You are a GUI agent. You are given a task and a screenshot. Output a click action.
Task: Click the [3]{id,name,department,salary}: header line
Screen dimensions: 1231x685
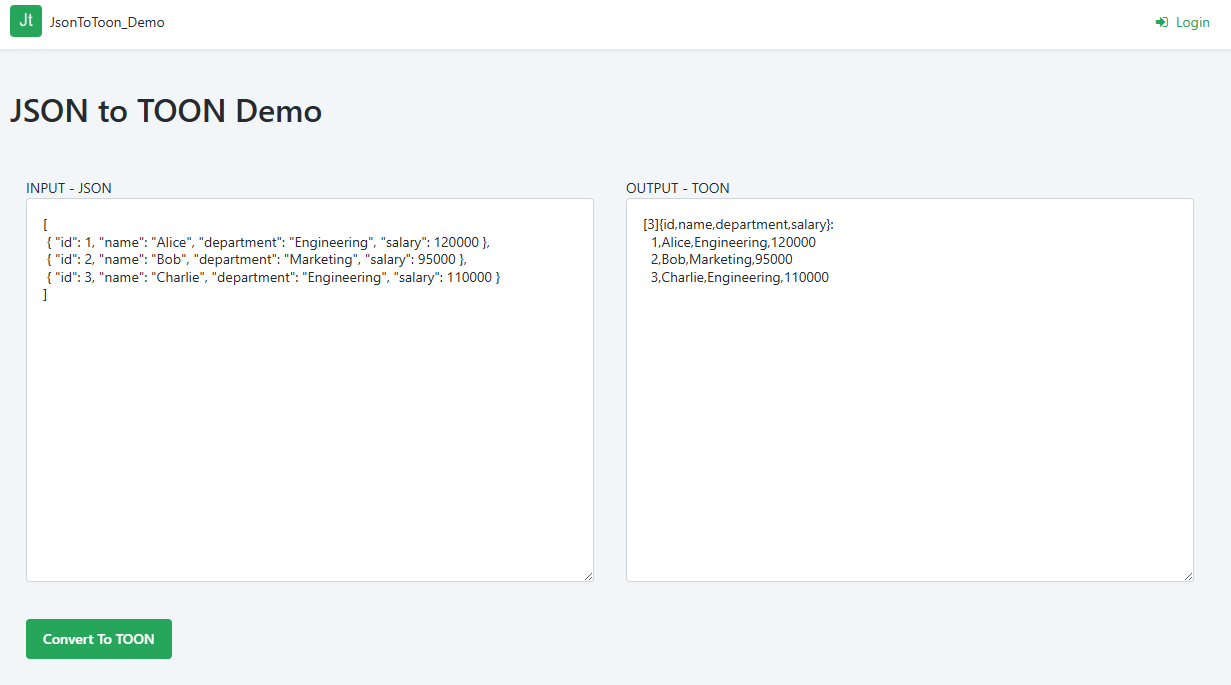[x=739, y=224]
